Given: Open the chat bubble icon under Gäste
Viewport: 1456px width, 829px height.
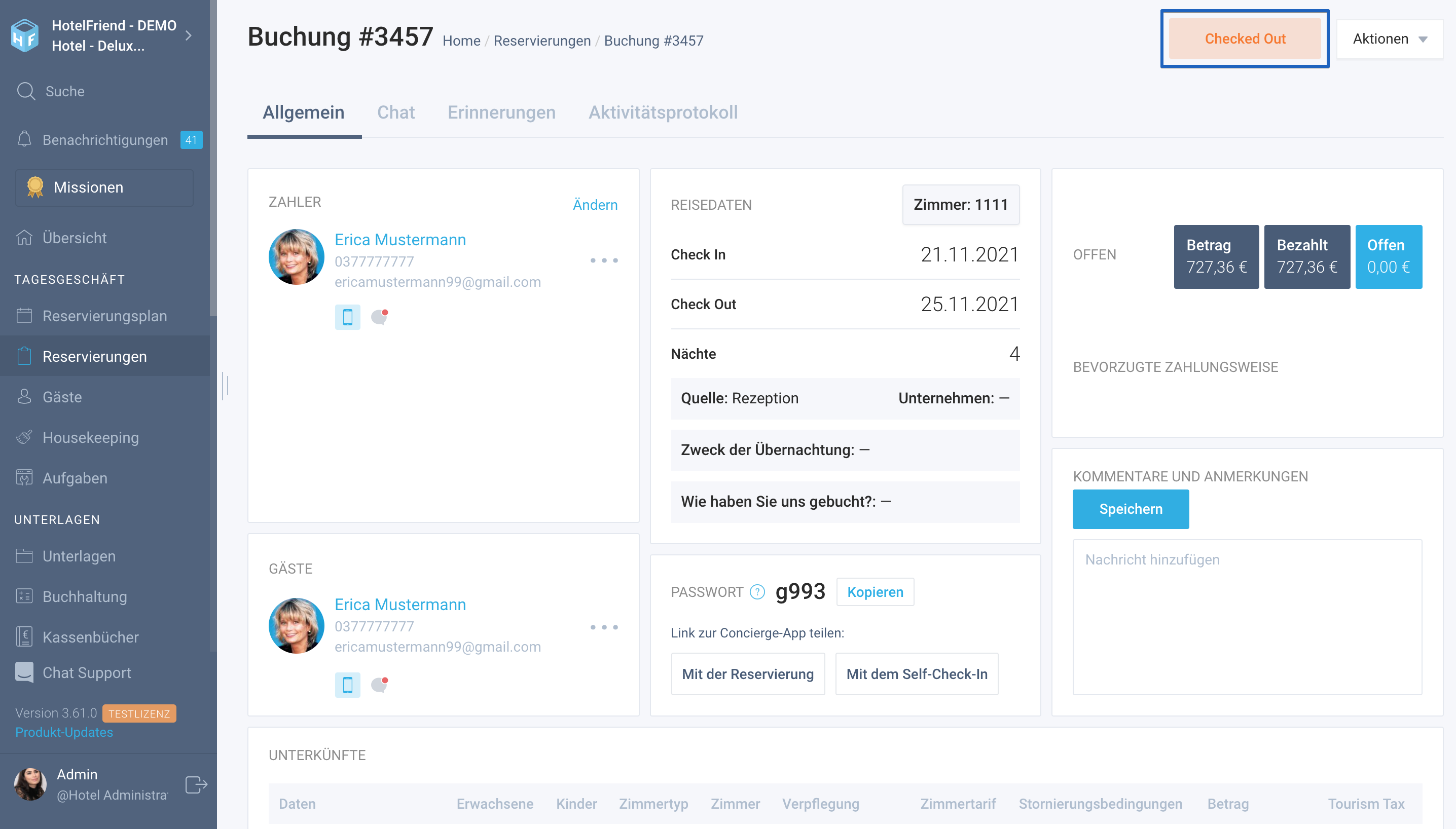Looking at the screenshot, I should pos(379,684).
